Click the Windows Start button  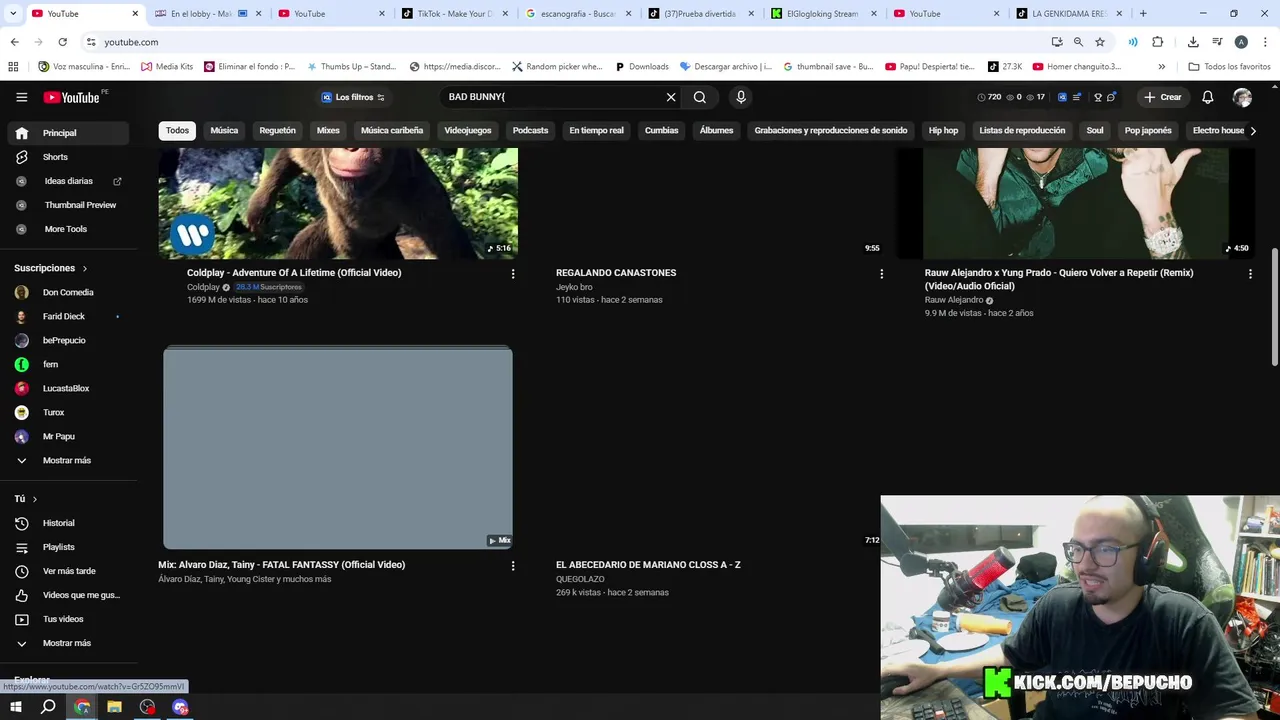click(16, 707)
